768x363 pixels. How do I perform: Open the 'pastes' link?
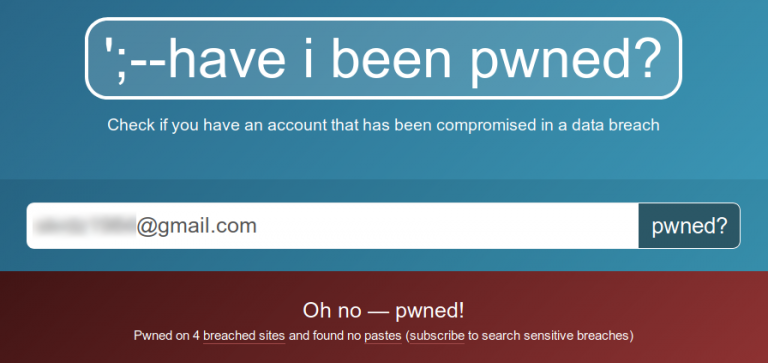pyautogui.click(x=383, y=336)
